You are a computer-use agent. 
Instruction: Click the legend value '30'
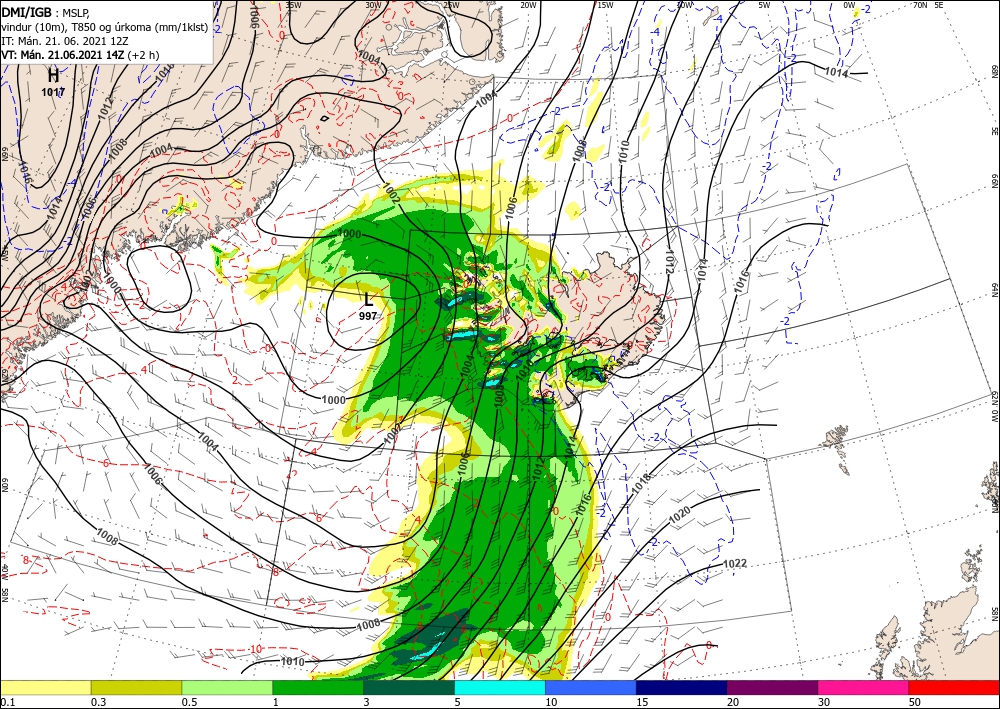click(x=824, y=702)
